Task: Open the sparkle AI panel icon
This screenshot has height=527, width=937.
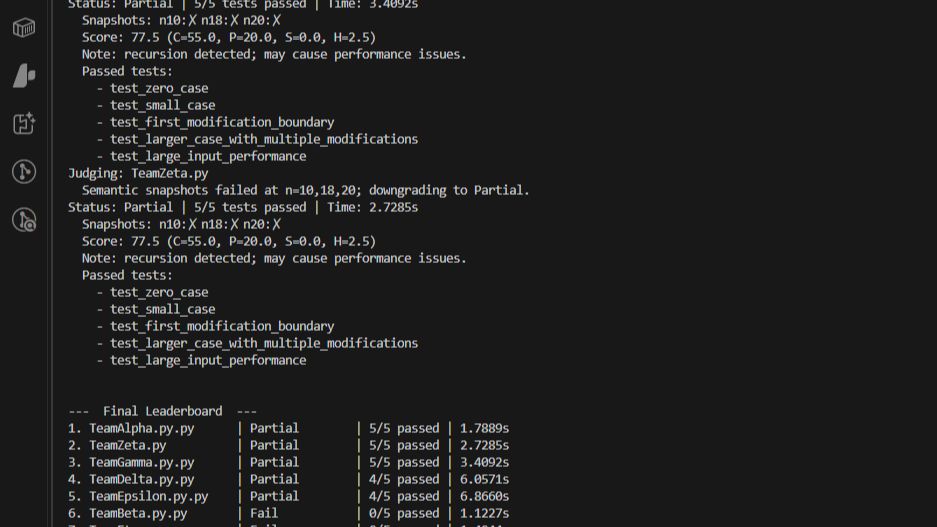Action: [x=24, y=124]
